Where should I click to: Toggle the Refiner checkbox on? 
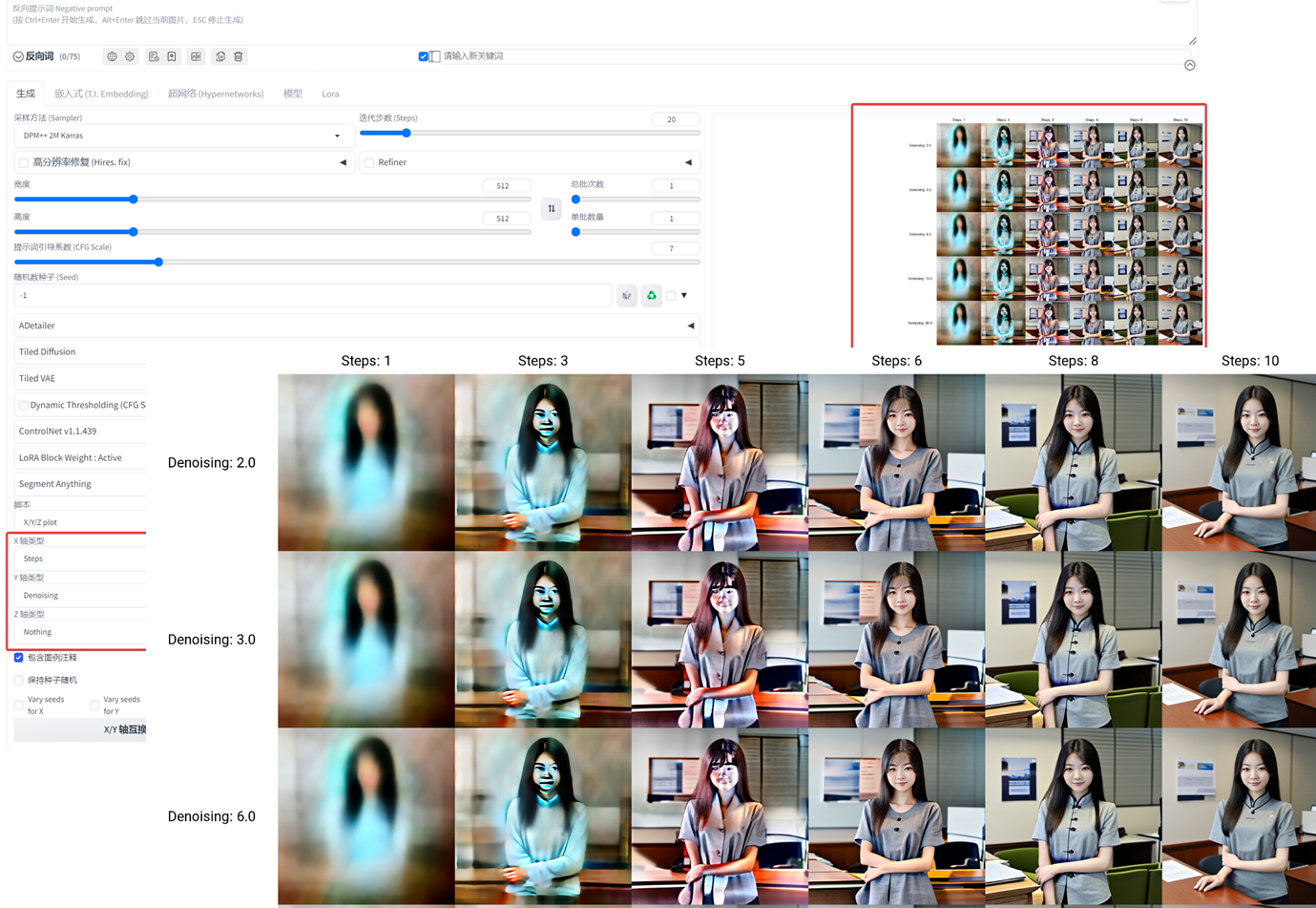coord(369,162)
